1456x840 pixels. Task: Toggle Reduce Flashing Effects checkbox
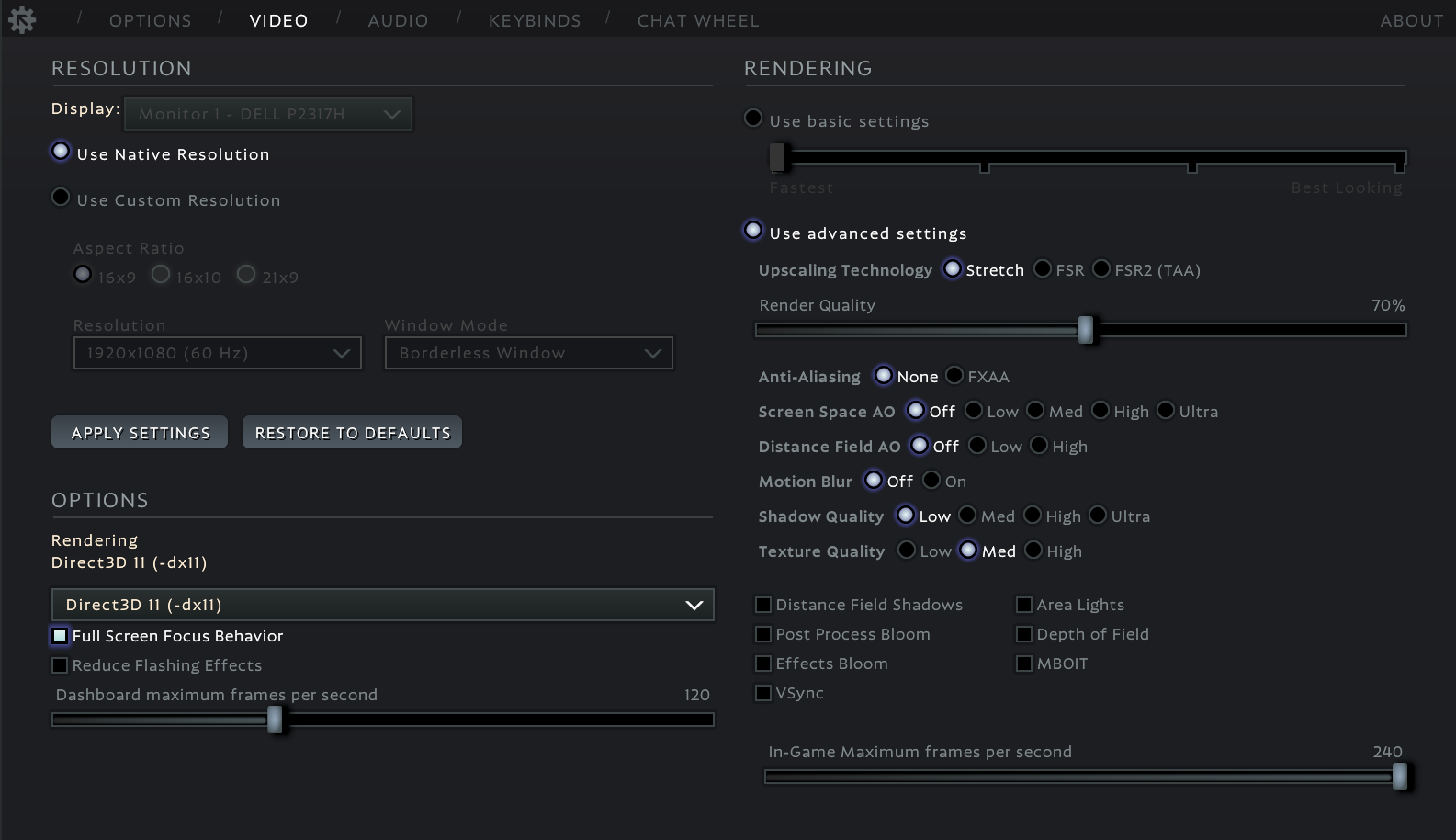pos(60,665)
